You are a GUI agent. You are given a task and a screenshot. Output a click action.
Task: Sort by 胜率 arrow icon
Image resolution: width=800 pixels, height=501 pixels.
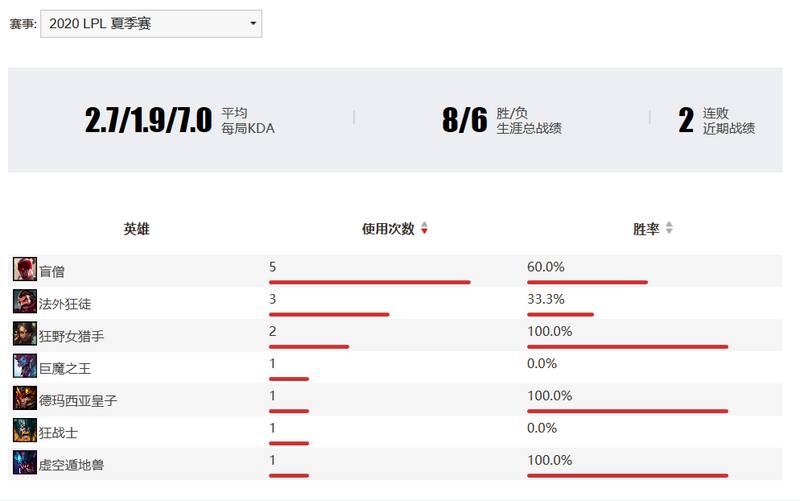tap(669, 228)
